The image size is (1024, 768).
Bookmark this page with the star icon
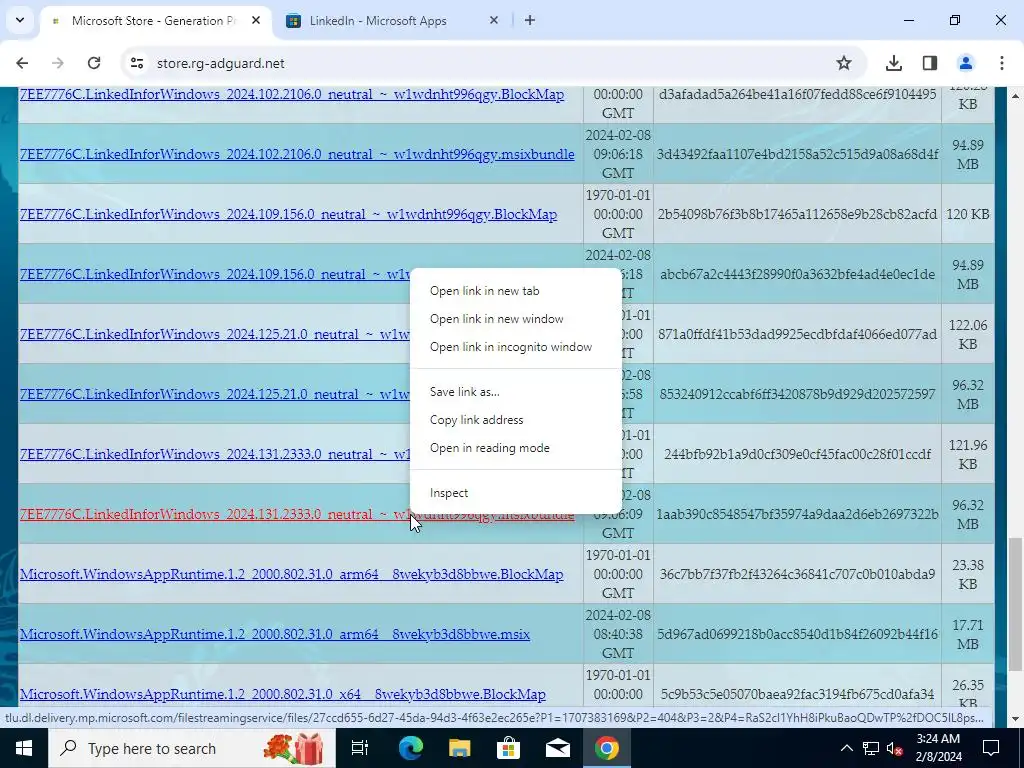pos(844,63)
